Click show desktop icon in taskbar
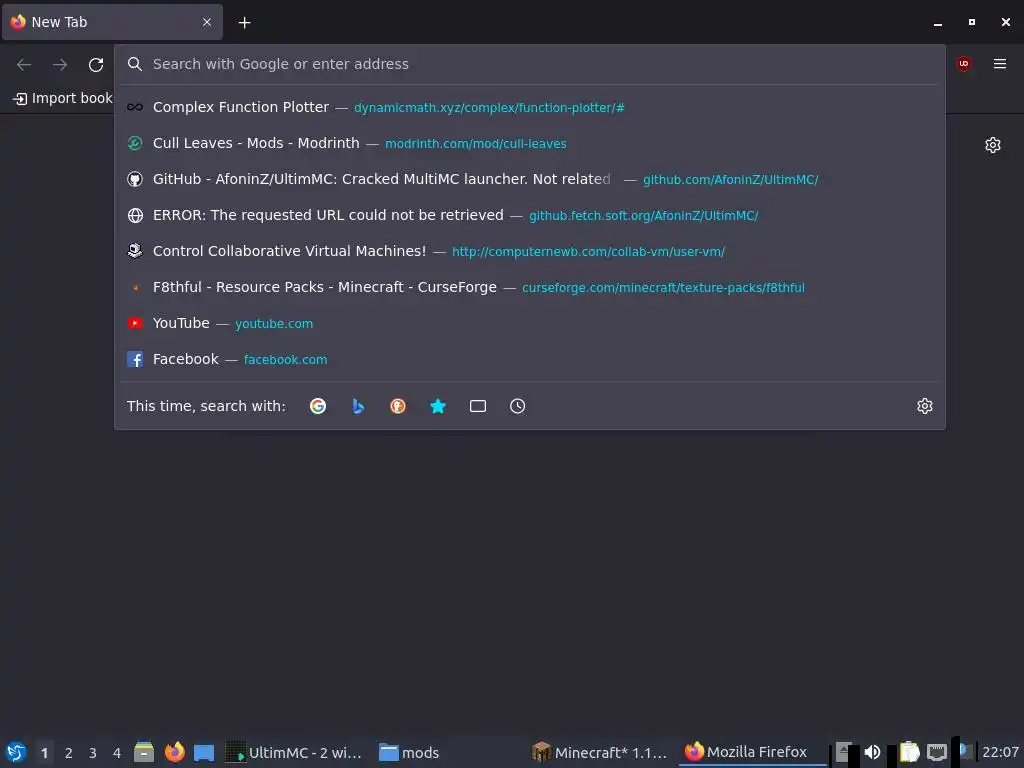This screenshot has width=1024, height=768. point(204,752)
